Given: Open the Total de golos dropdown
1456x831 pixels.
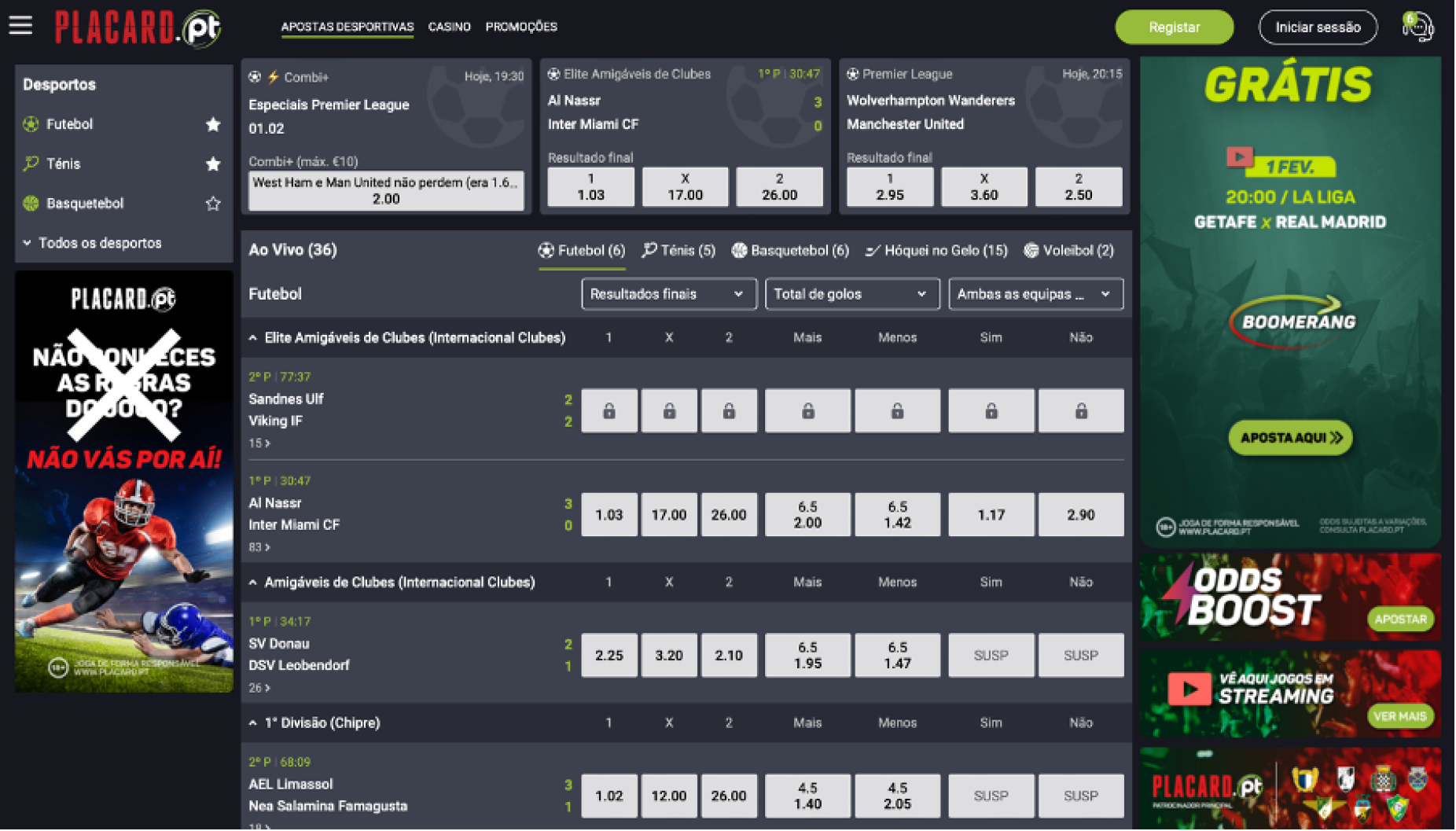Looking at the screenshot, I should [852, 294].
